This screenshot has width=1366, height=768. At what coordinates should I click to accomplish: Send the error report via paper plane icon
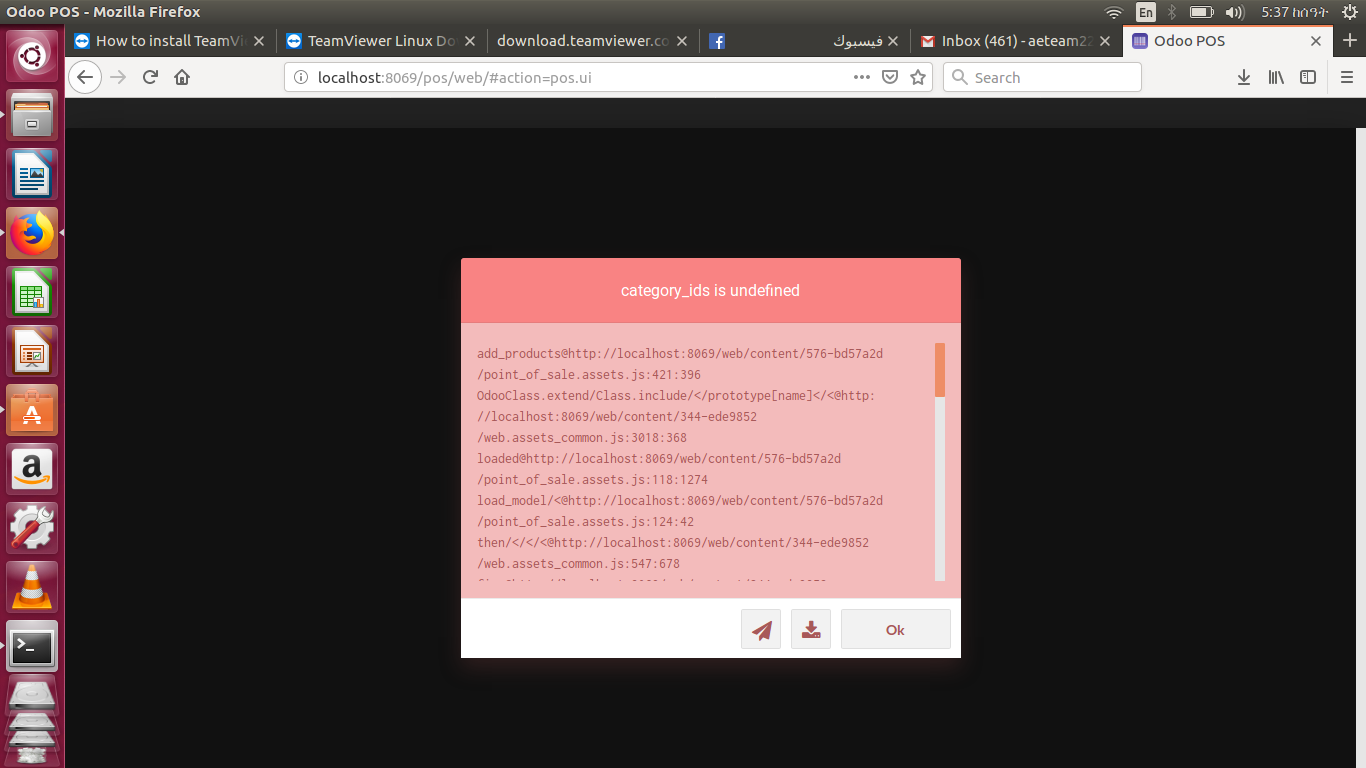[x=761, y=629]
